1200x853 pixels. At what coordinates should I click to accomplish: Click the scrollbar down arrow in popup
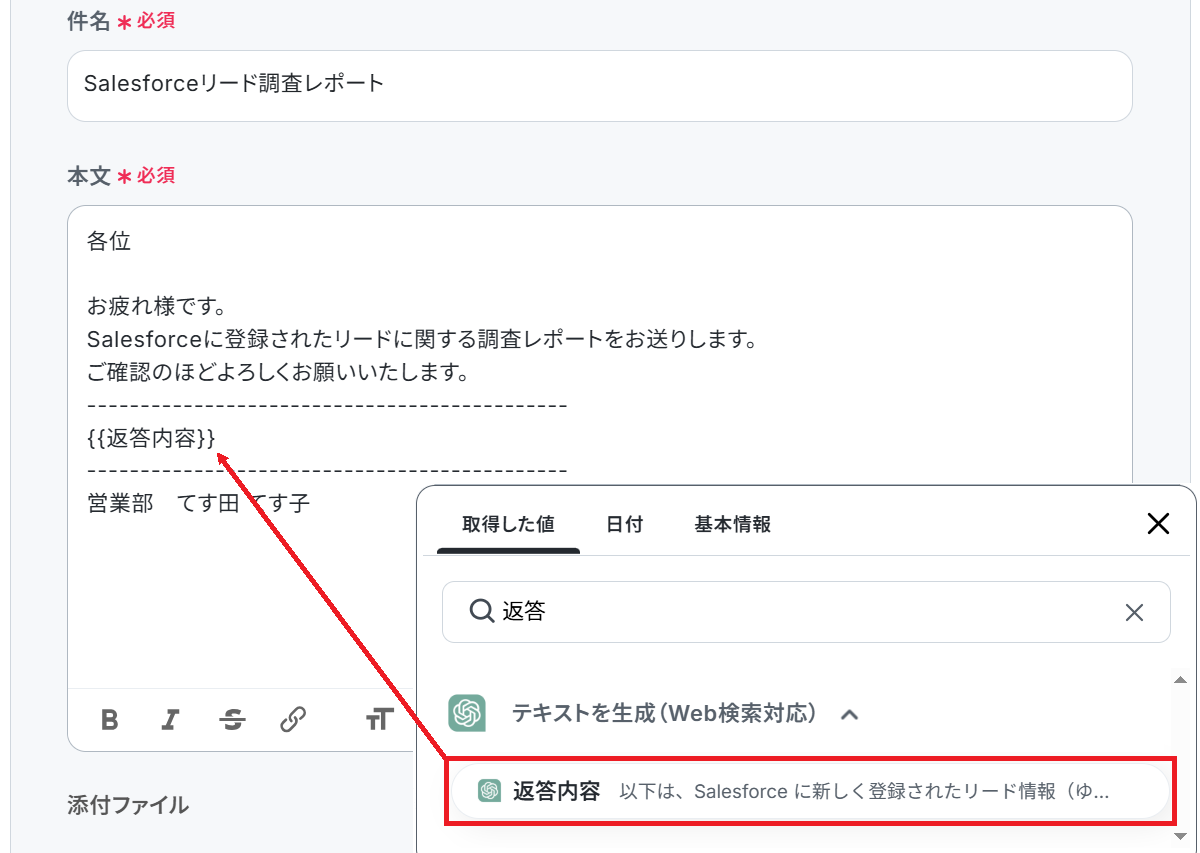[x=1181, y=836]
